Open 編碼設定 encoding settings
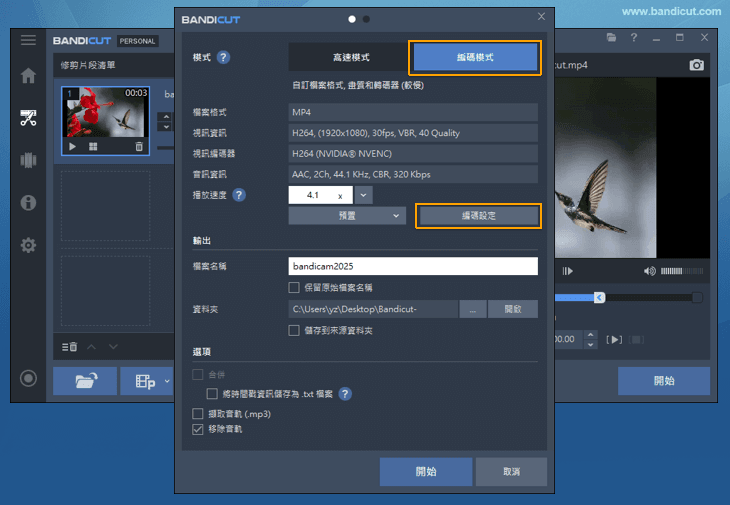The height and width of the screenshot is (505, 730). pos(478,215)
